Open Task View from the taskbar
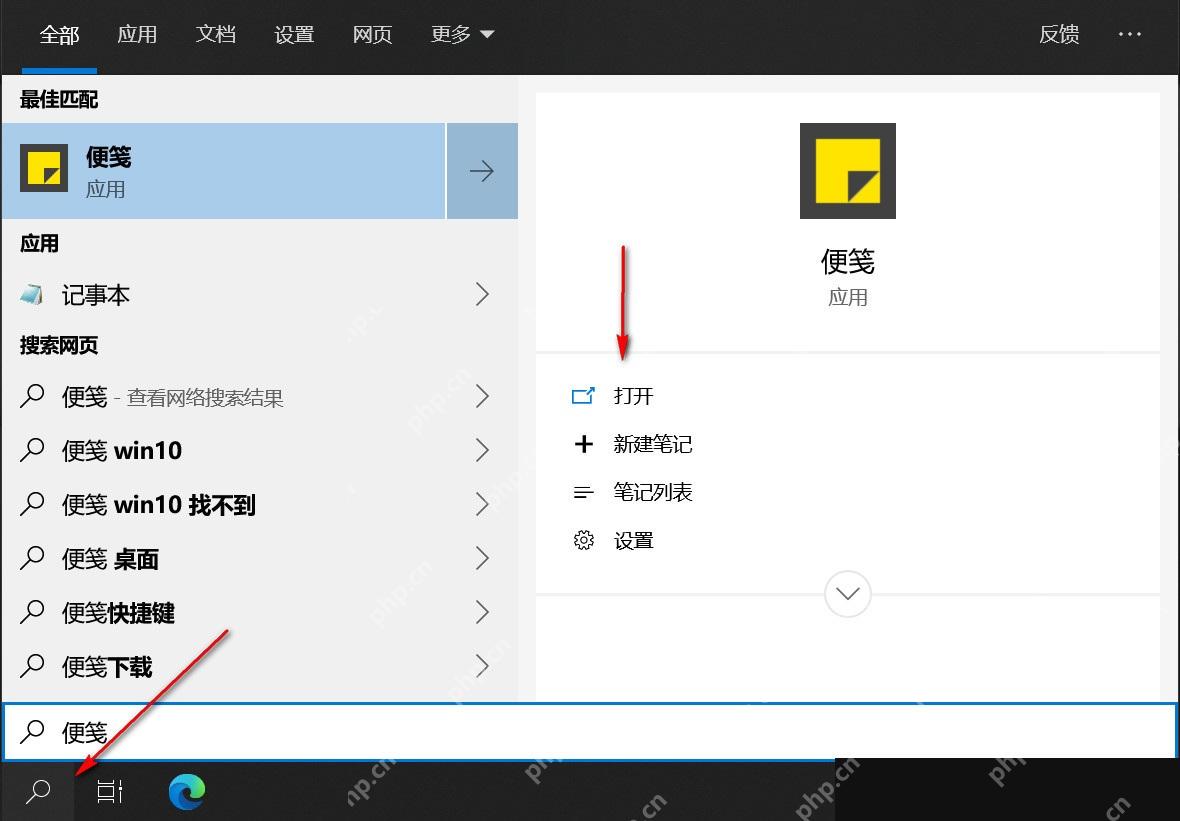1180x821 pixels. click(110, 791)
